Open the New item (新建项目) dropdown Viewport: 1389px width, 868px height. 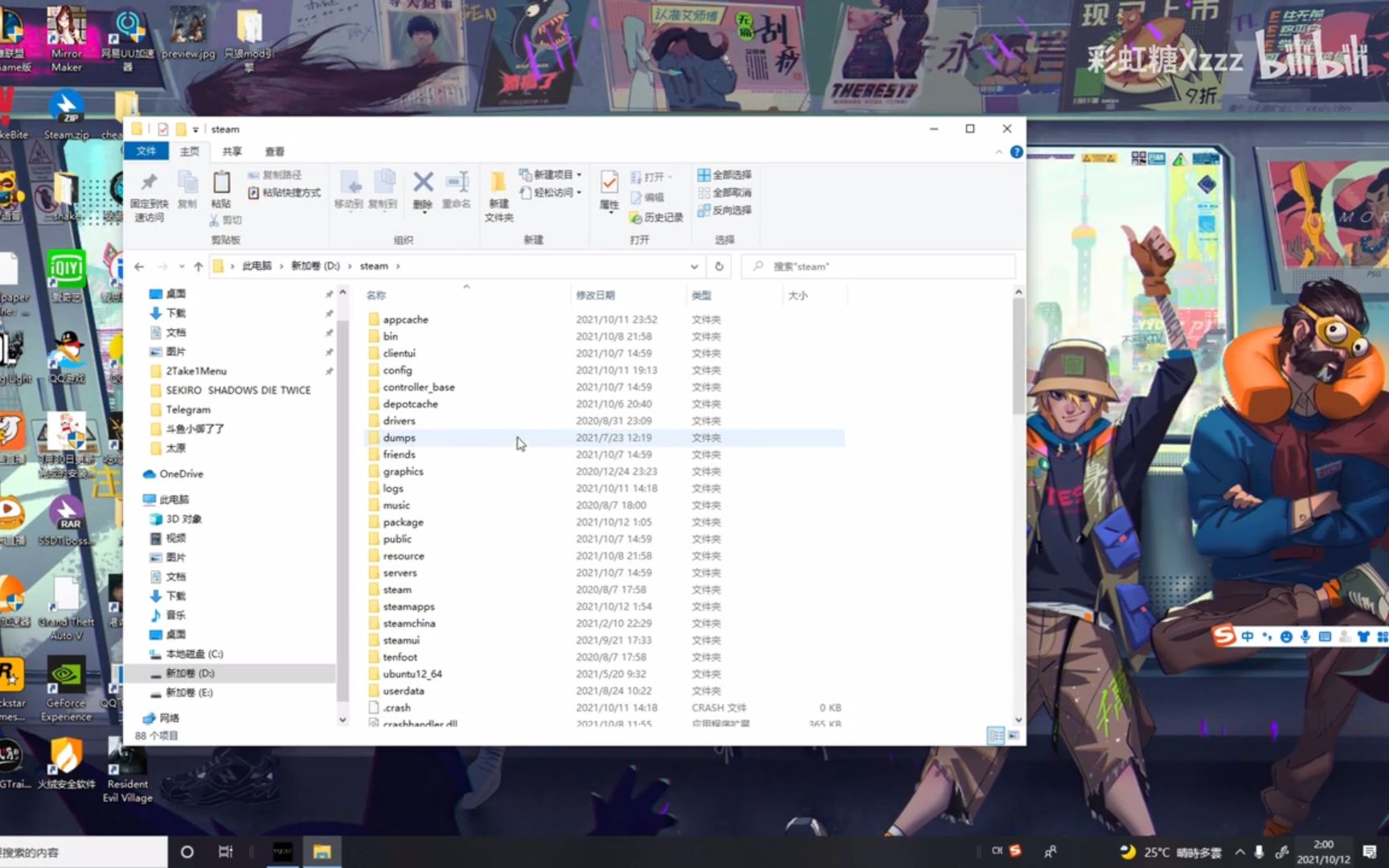coord(551,174)
